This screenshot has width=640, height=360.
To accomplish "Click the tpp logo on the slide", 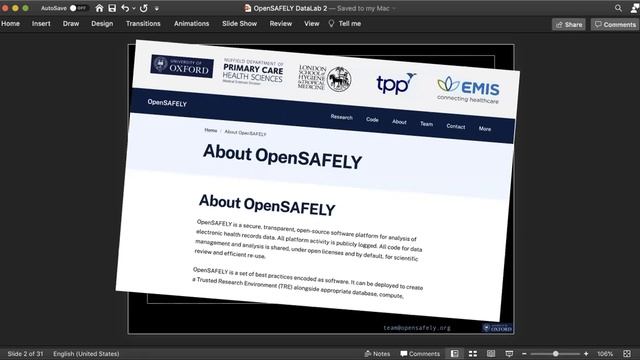I will [x=396, y=84].
